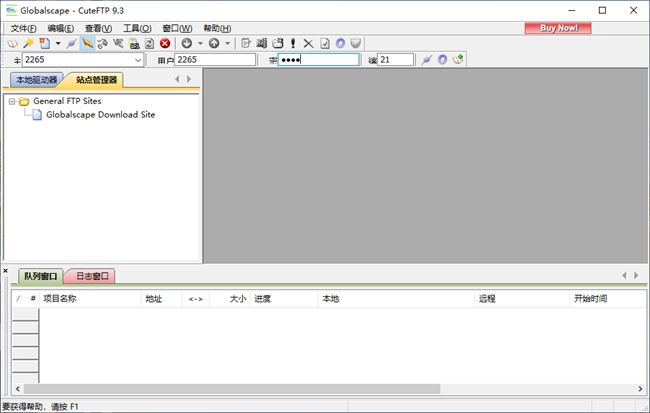Switch to the 本地驱动器 tab

[36, 80]
